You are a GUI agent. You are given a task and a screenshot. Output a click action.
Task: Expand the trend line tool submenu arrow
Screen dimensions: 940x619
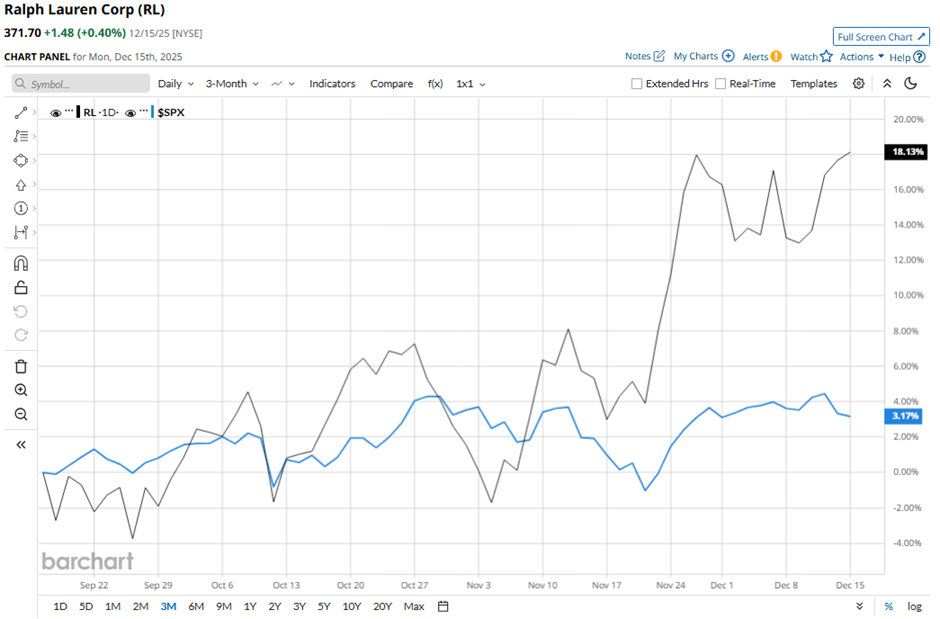pos(34,112)
